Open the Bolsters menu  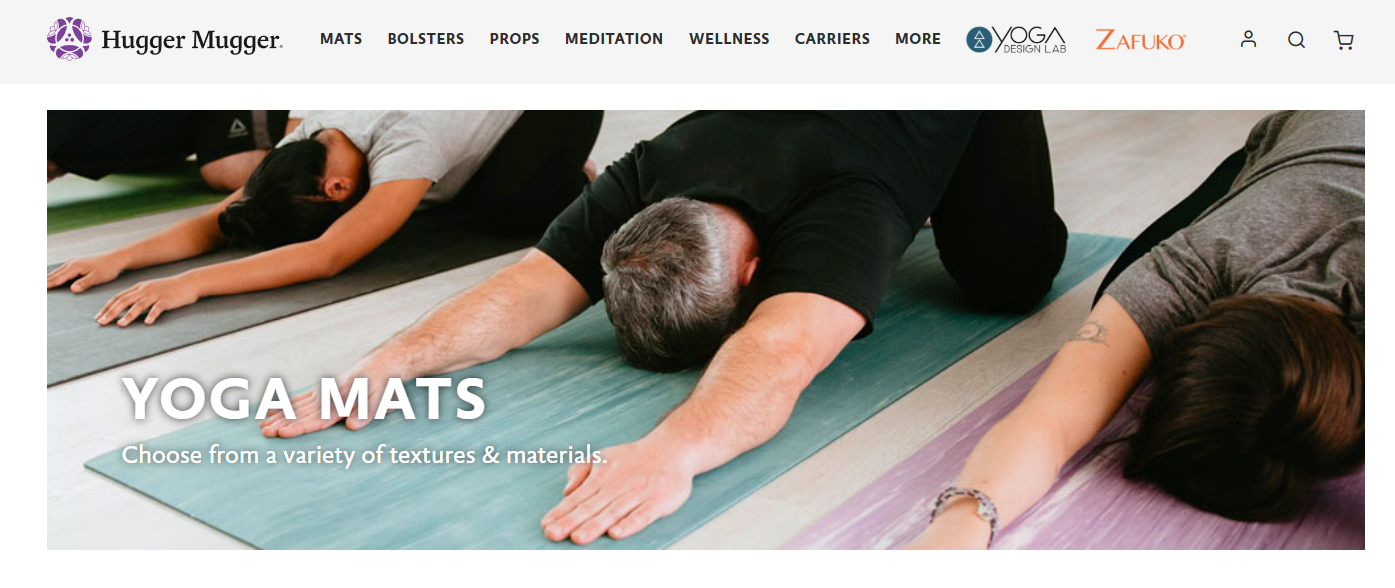[426, 39]
